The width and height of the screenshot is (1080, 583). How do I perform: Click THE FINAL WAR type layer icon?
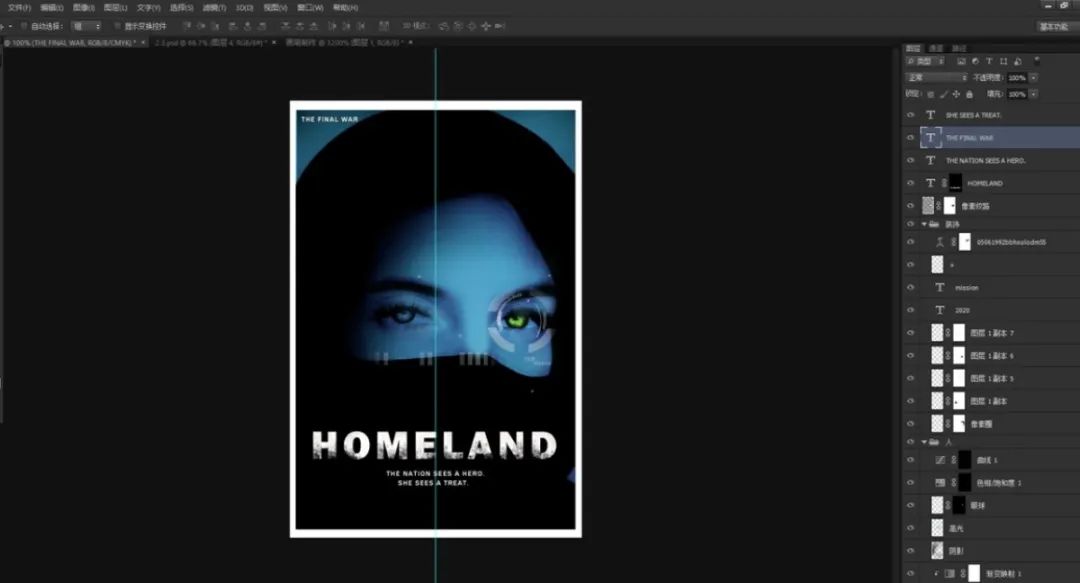(x=931, y=138)
